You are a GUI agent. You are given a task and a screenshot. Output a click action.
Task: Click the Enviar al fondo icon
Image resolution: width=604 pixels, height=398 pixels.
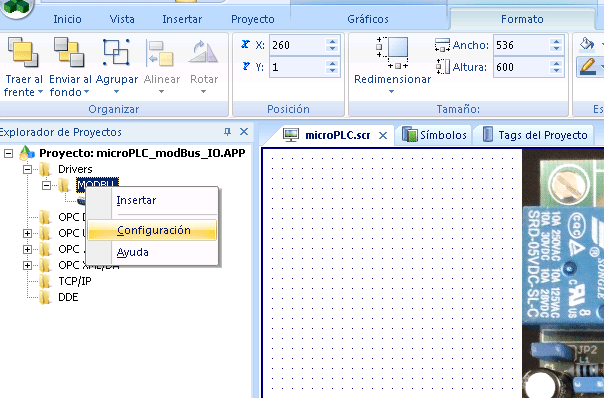coord(69,52)
